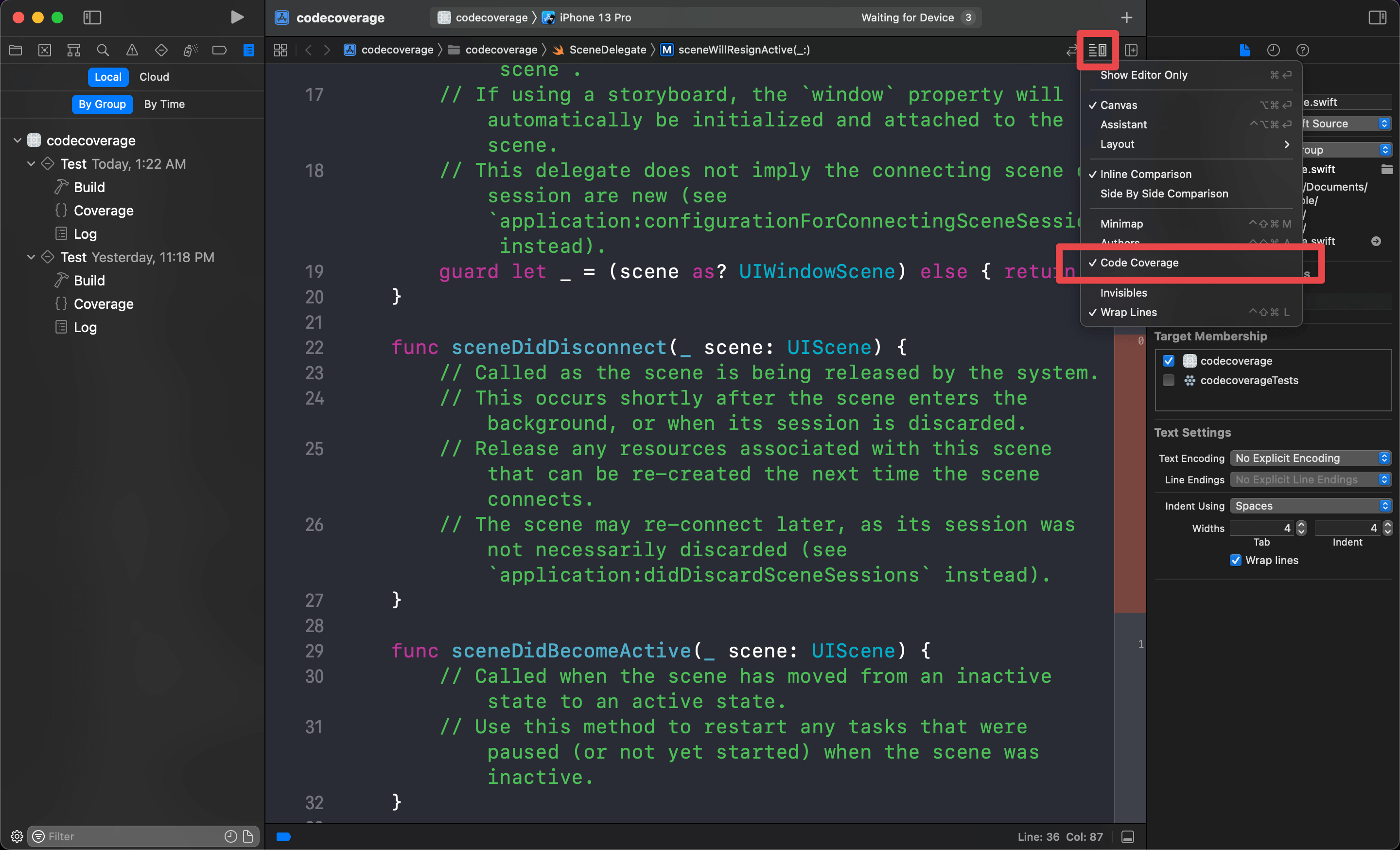Choose Side By Side Comparison option

[1164, 194]
